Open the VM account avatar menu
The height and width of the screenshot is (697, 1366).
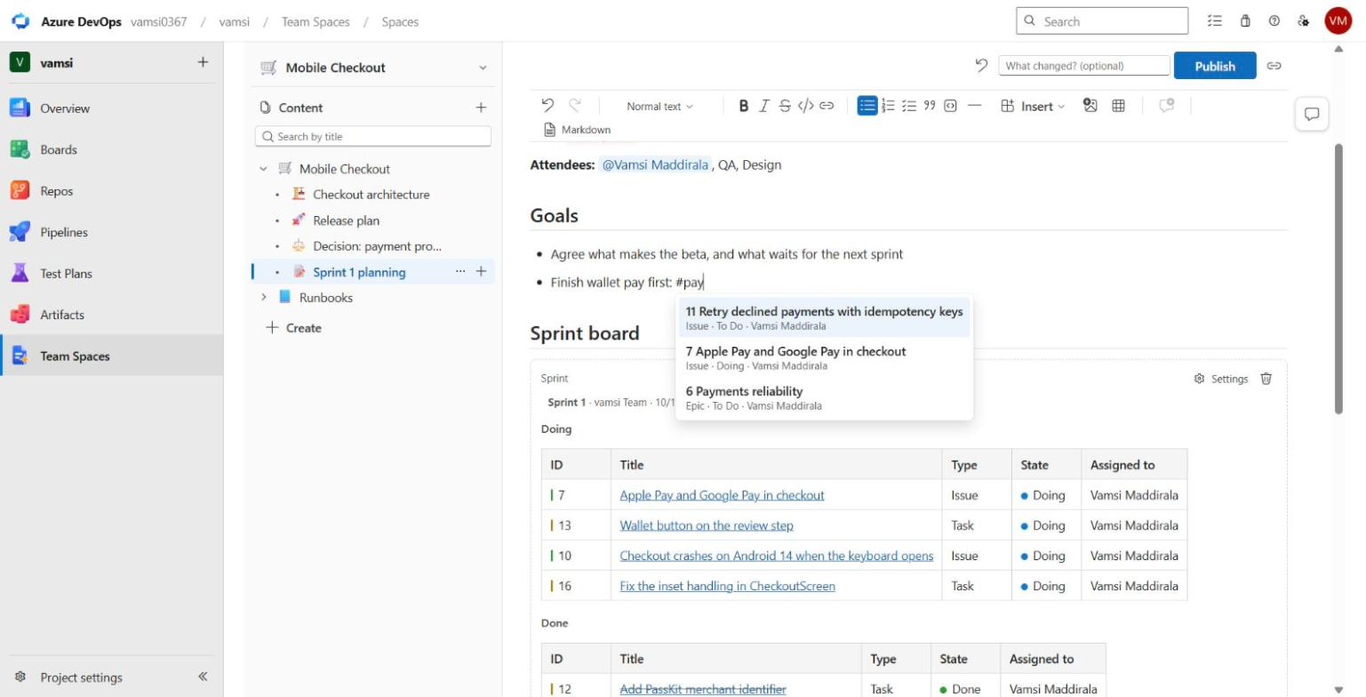[1338, 21]
